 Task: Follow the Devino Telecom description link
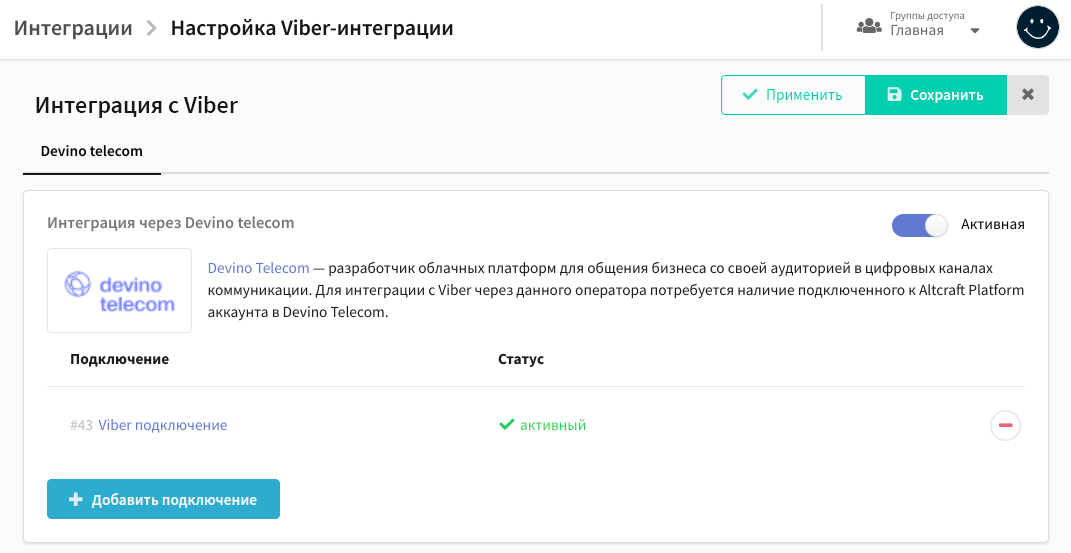tap(258, 268)
